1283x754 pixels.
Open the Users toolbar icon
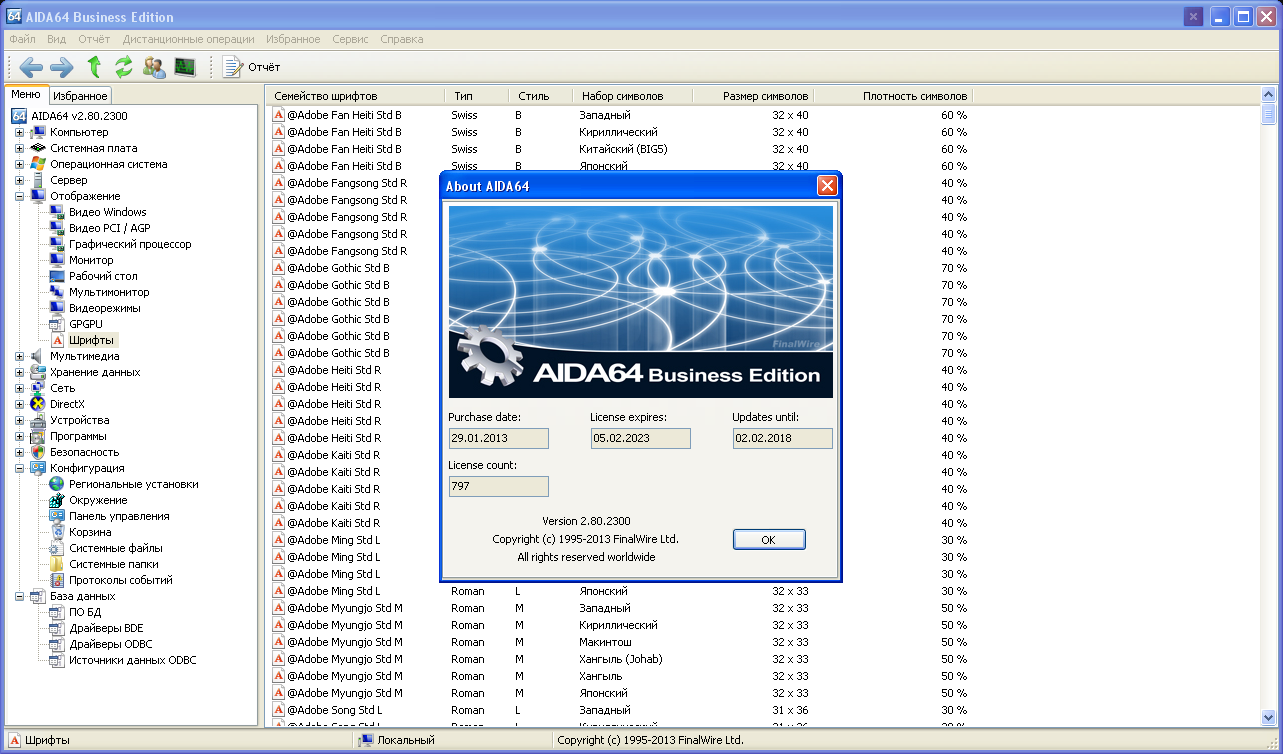click(154, 67)
